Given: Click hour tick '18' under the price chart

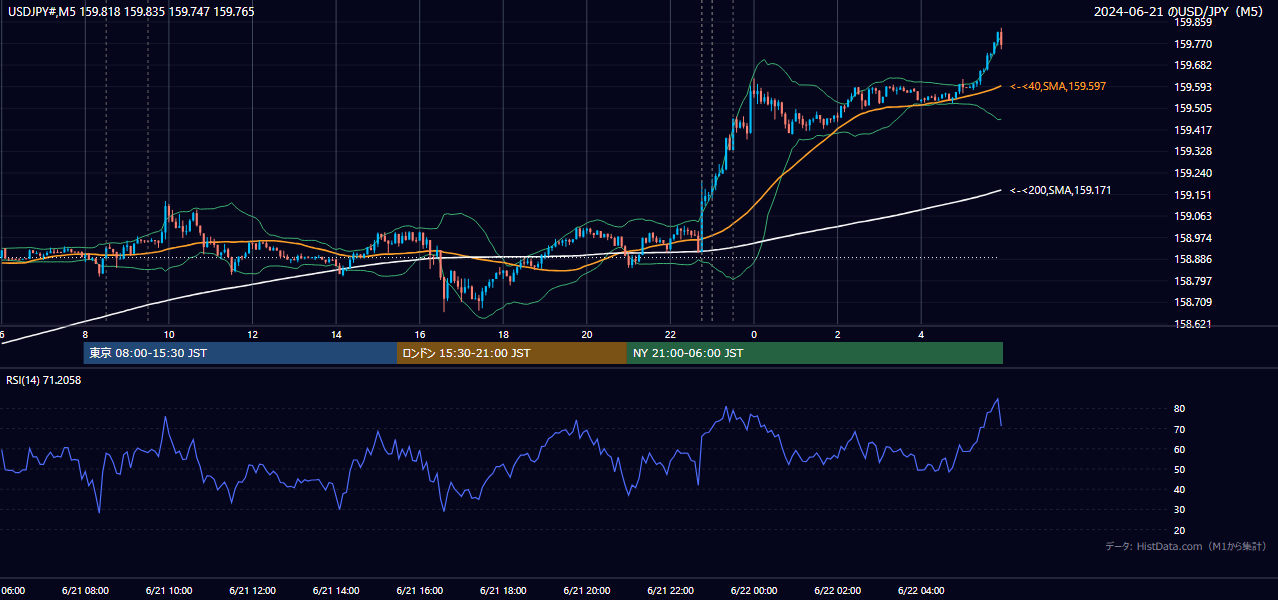Looking at the screenshot, I should point(503,335).
